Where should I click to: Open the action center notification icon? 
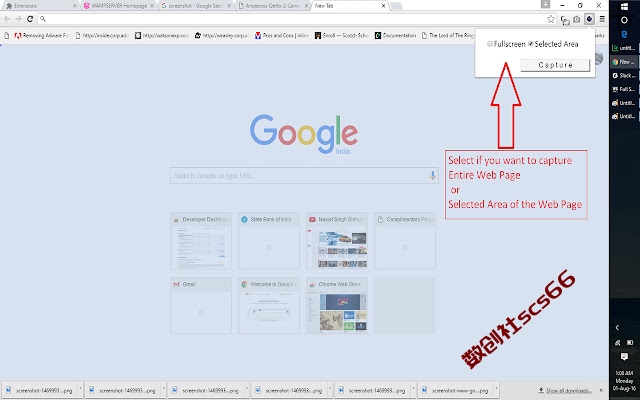pos(624,356)
